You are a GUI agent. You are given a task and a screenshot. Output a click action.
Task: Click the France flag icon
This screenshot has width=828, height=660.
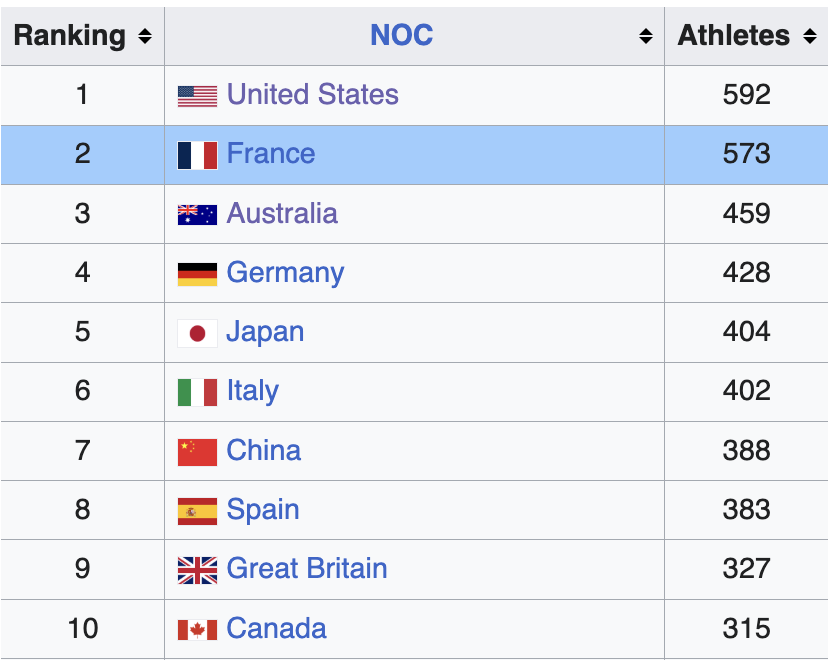197,155
